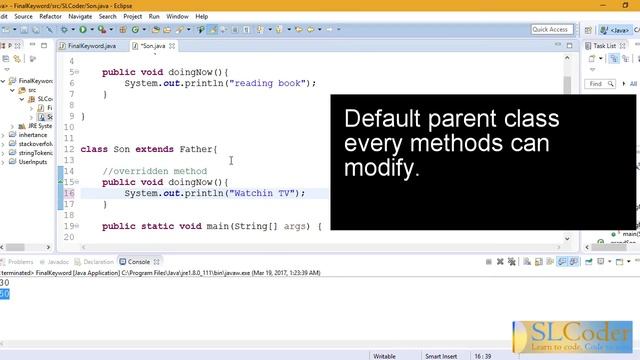Image resolution: width=640 pixels, height=360 pixels.
Task: Click the Clear Console icon
Action: click(x=527, y=262)
